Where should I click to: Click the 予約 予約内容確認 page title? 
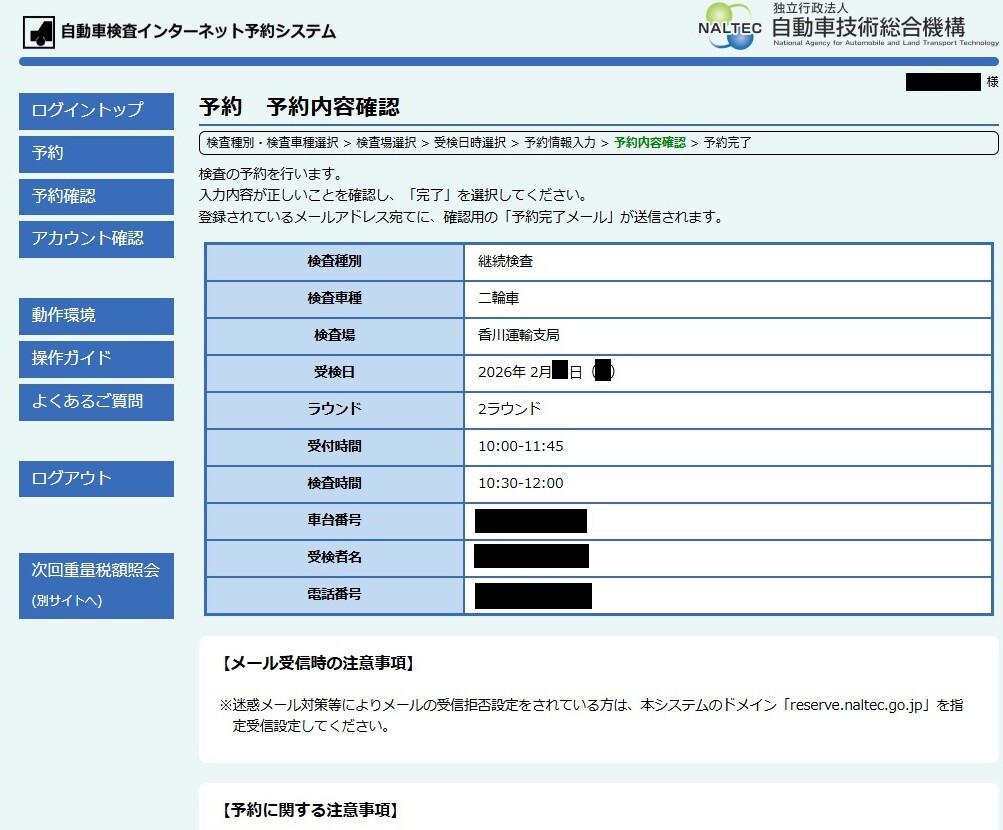click(299, 107)
